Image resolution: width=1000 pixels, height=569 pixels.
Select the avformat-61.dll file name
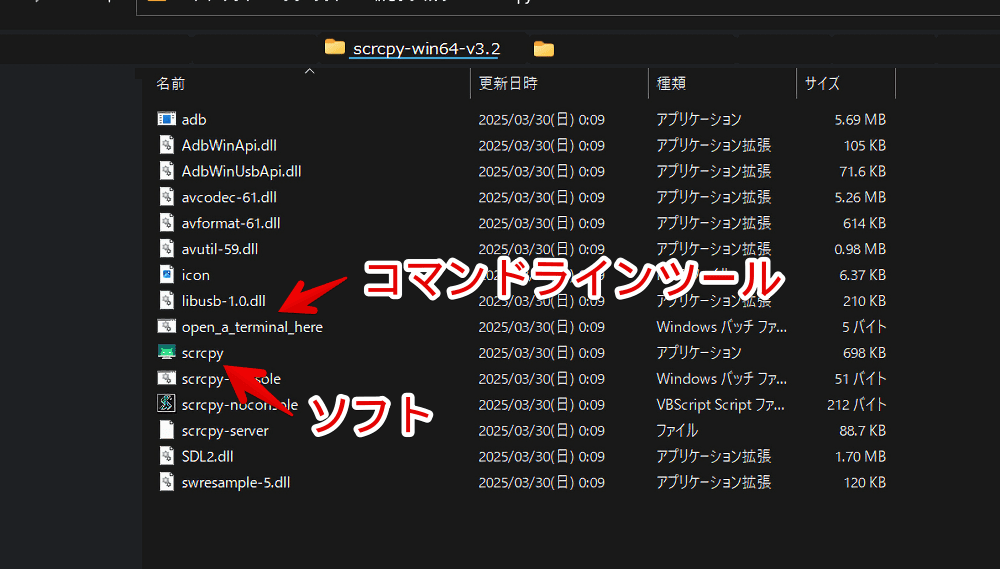pos(231,223)
